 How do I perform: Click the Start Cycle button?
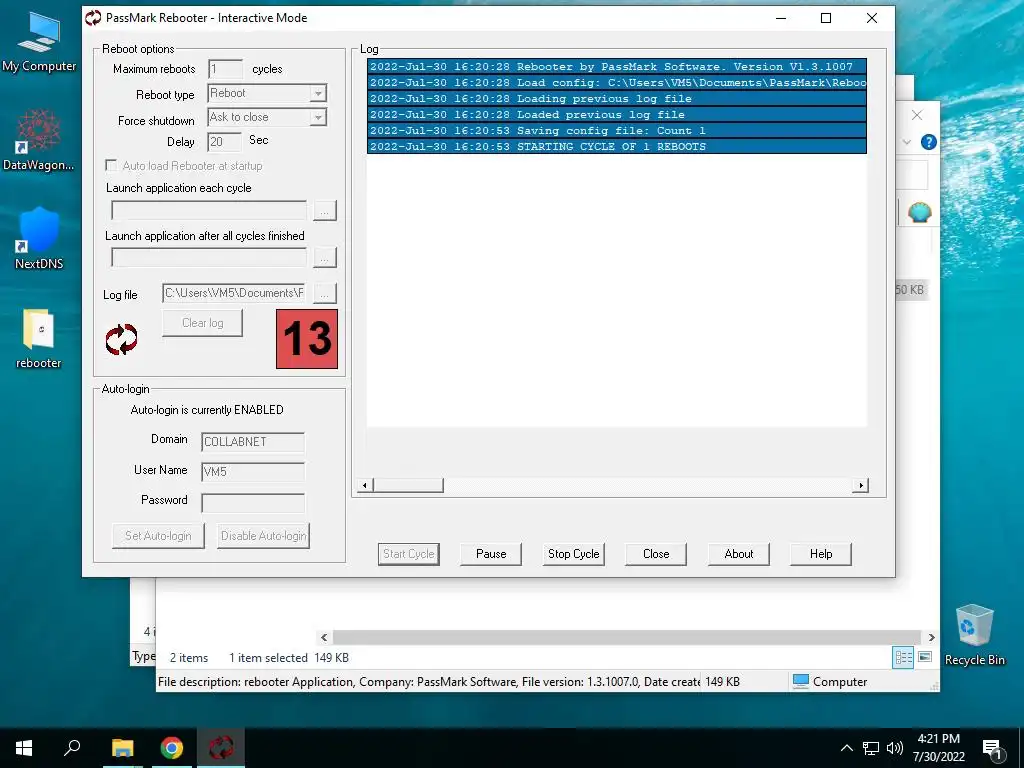click(408, 554)
